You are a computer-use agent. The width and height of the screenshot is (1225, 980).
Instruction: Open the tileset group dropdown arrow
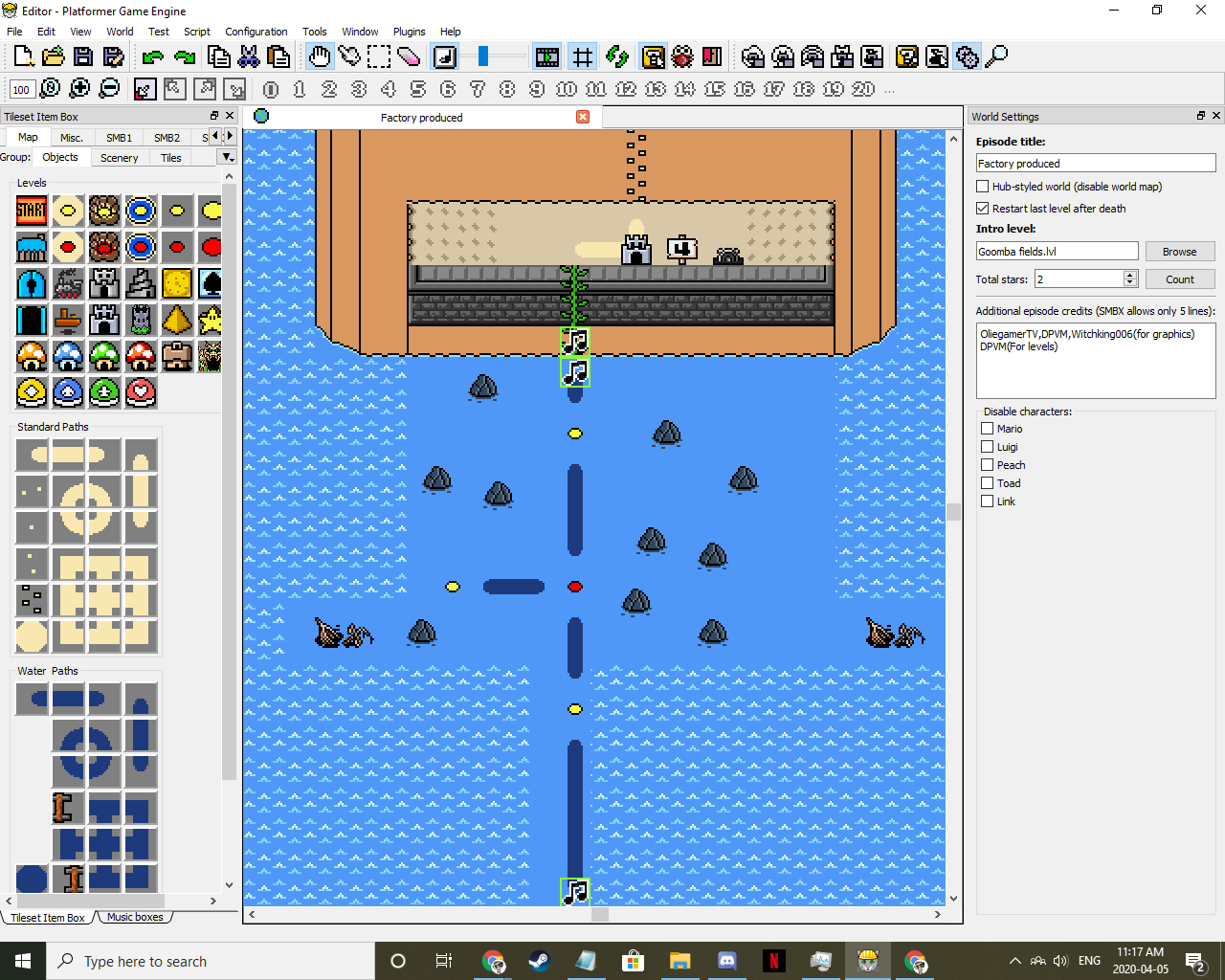click(227, 158)
